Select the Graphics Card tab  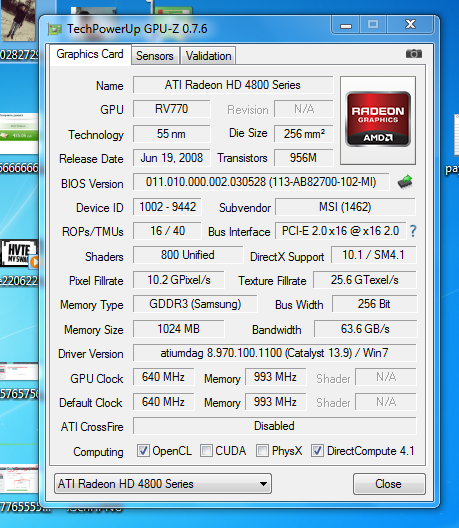tap(90, 54)
